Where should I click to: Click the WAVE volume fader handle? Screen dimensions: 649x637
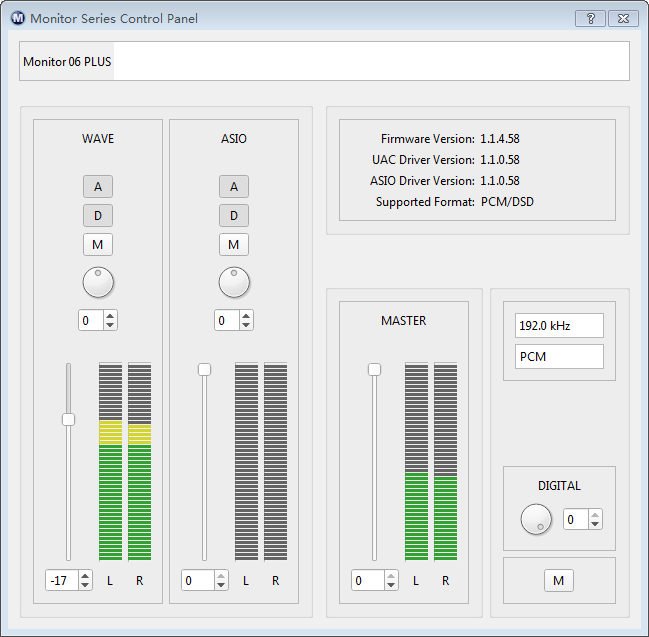[x=68, y=419]
